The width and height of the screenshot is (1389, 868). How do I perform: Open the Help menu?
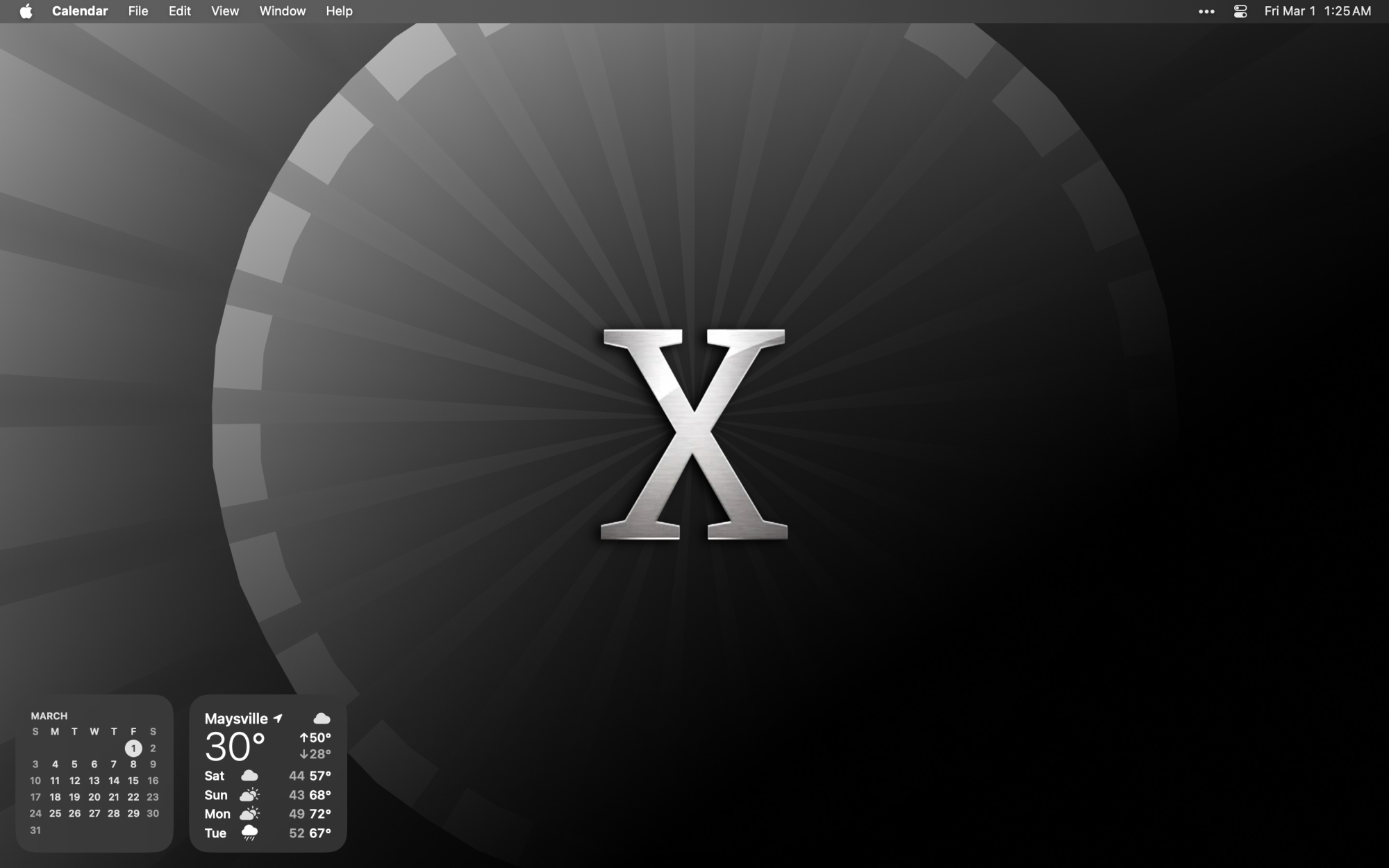339,11
